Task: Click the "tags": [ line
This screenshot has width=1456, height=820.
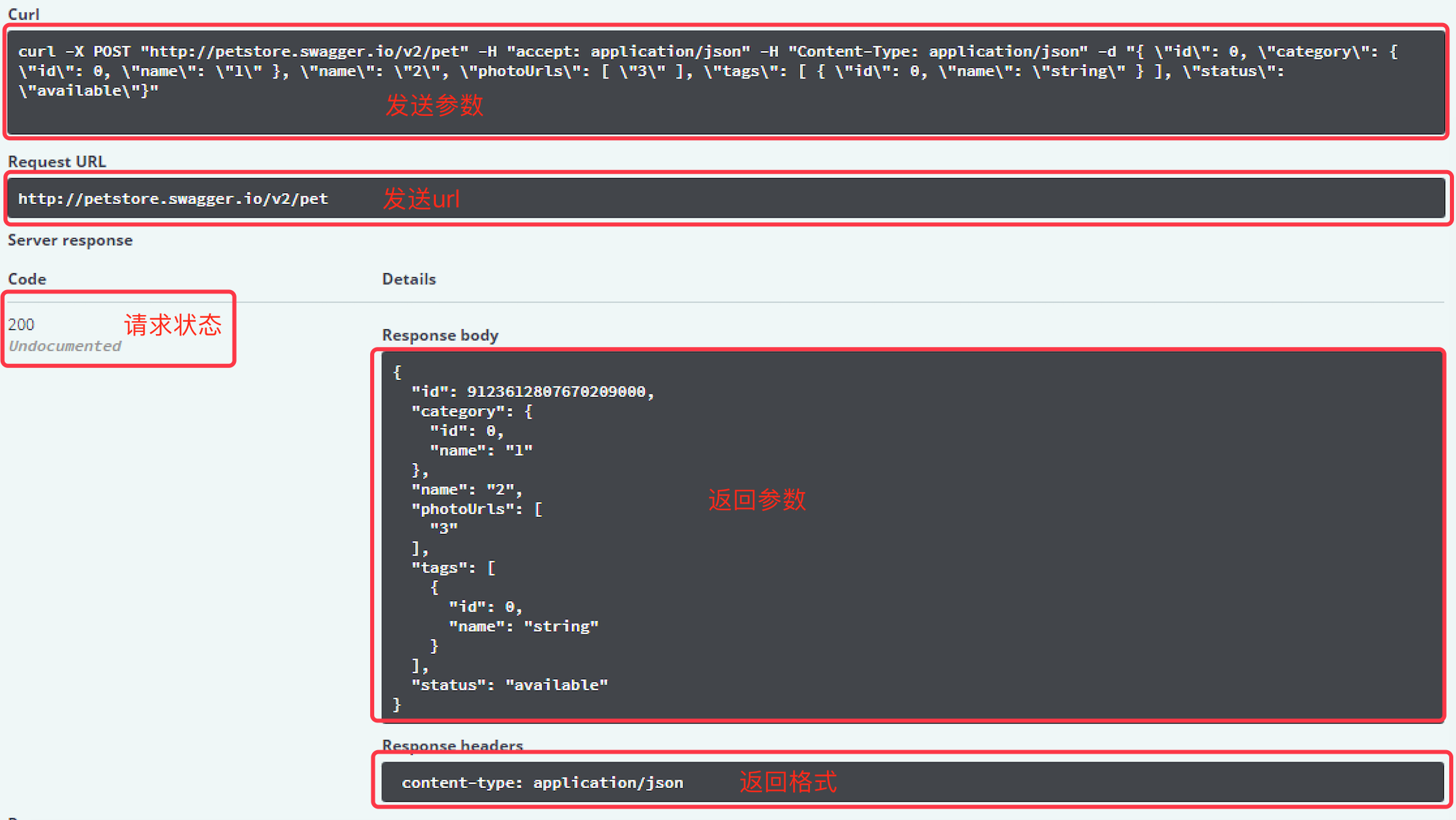Action: point(453,568)
